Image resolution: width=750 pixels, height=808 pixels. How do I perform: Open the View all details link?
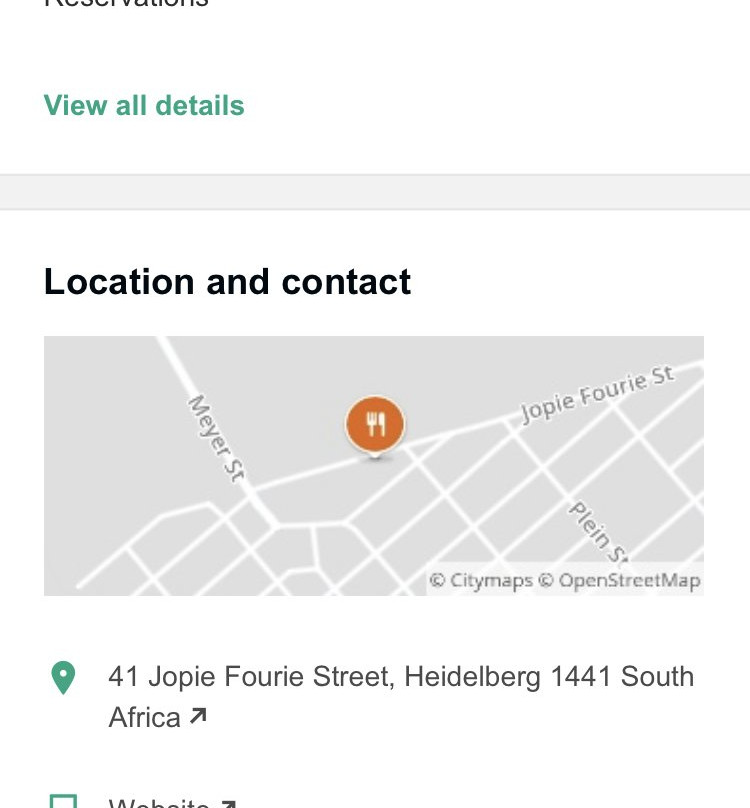point(144,106)
